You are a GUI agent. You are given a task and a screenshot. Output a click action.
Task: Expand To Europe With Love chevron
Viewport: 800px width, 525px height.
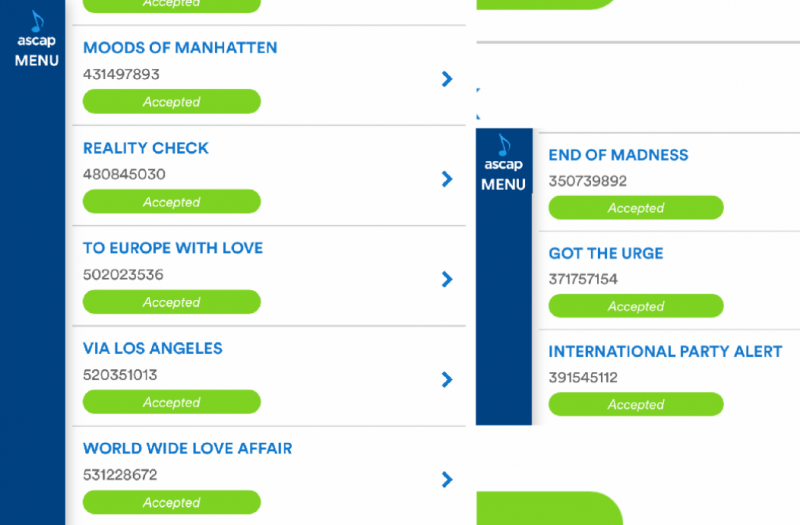(447, 279)
